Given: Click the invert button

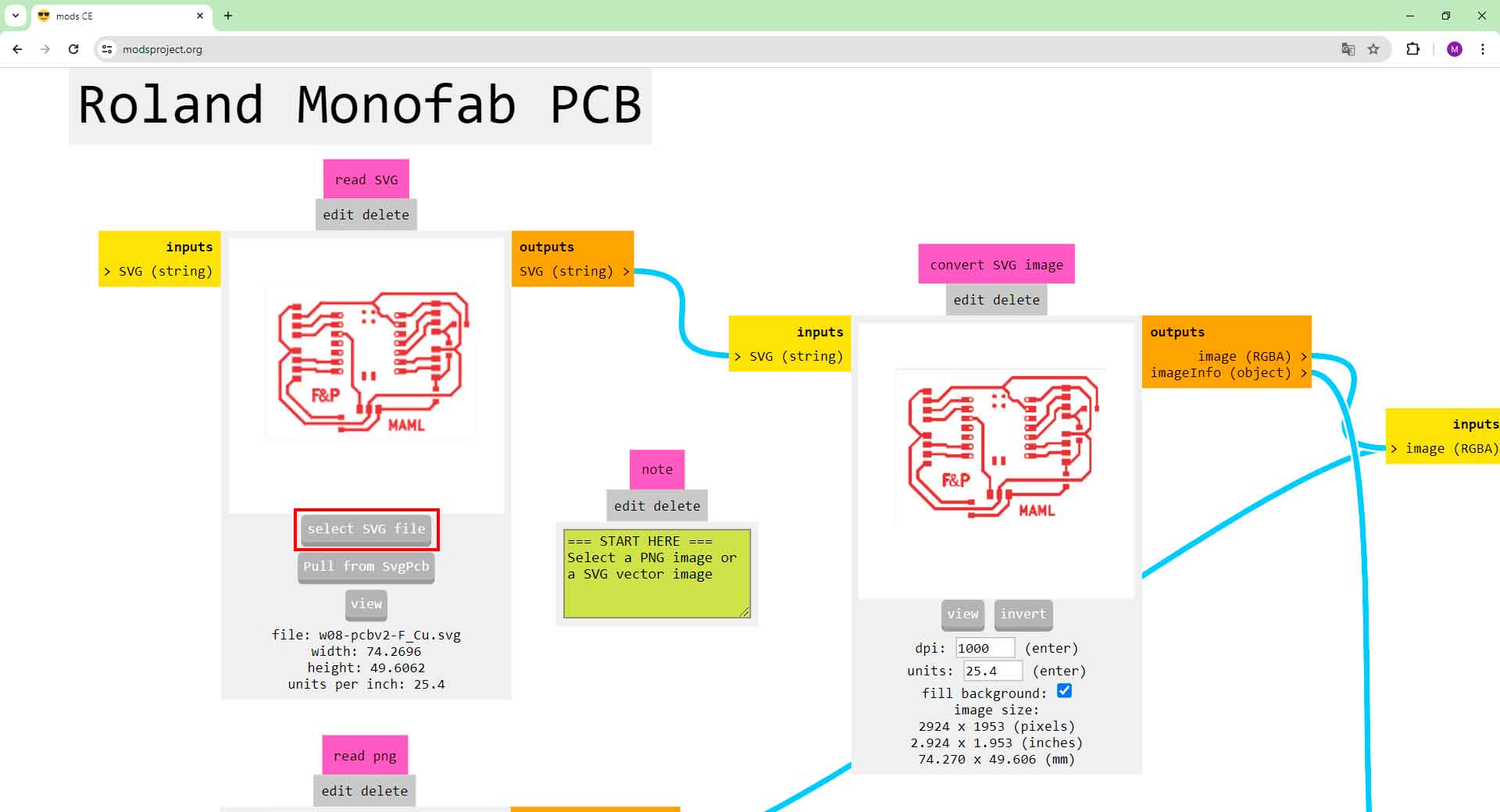Looking at the screenshot, I should (1023, 614).
